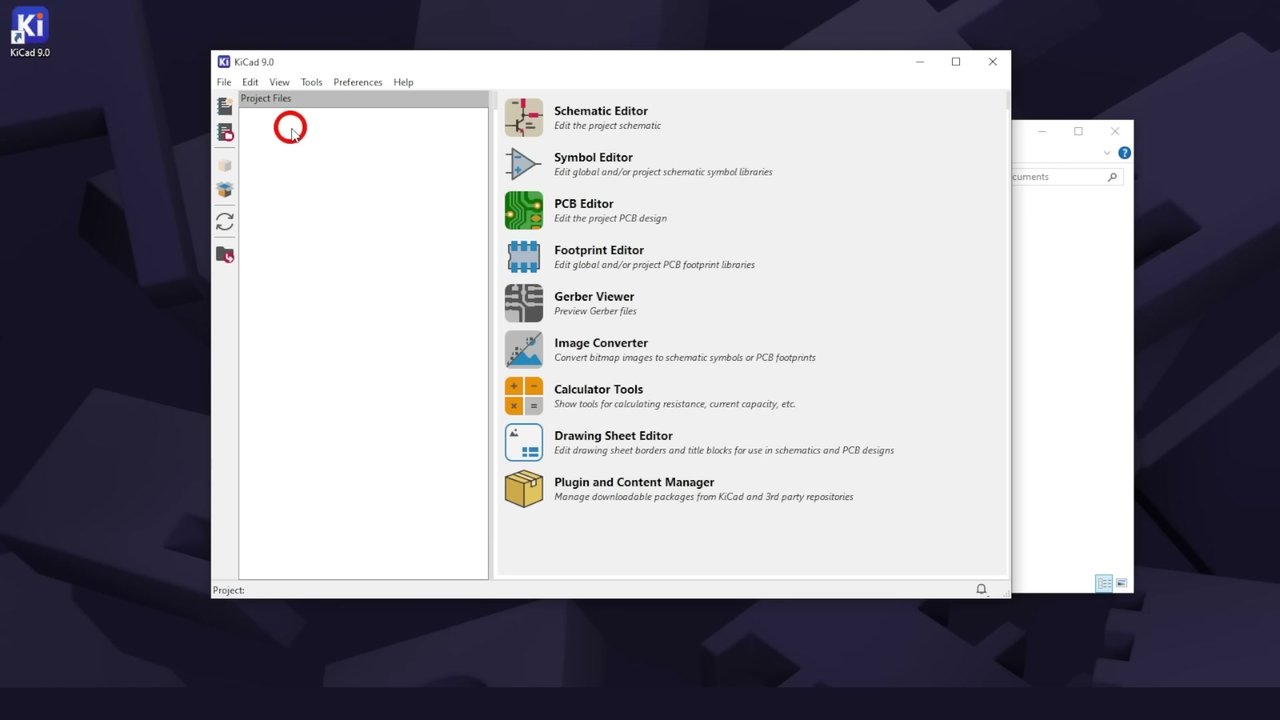Expand ribbon chevron in Explorer window

[1107, 153]
